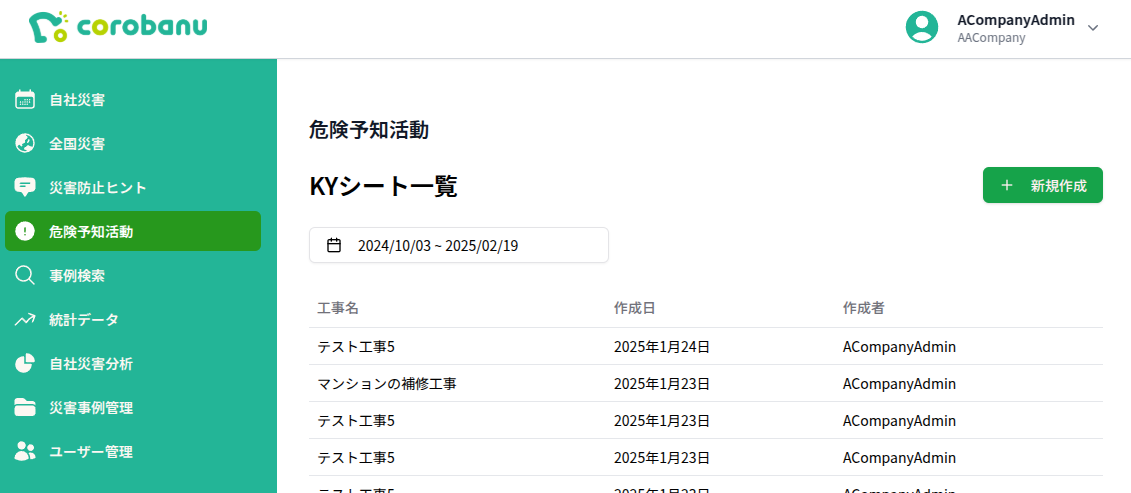This screenshot has width=1131, height=493.
Task: Click the 2025年1月24日 date cell
Action: point(662,347)
